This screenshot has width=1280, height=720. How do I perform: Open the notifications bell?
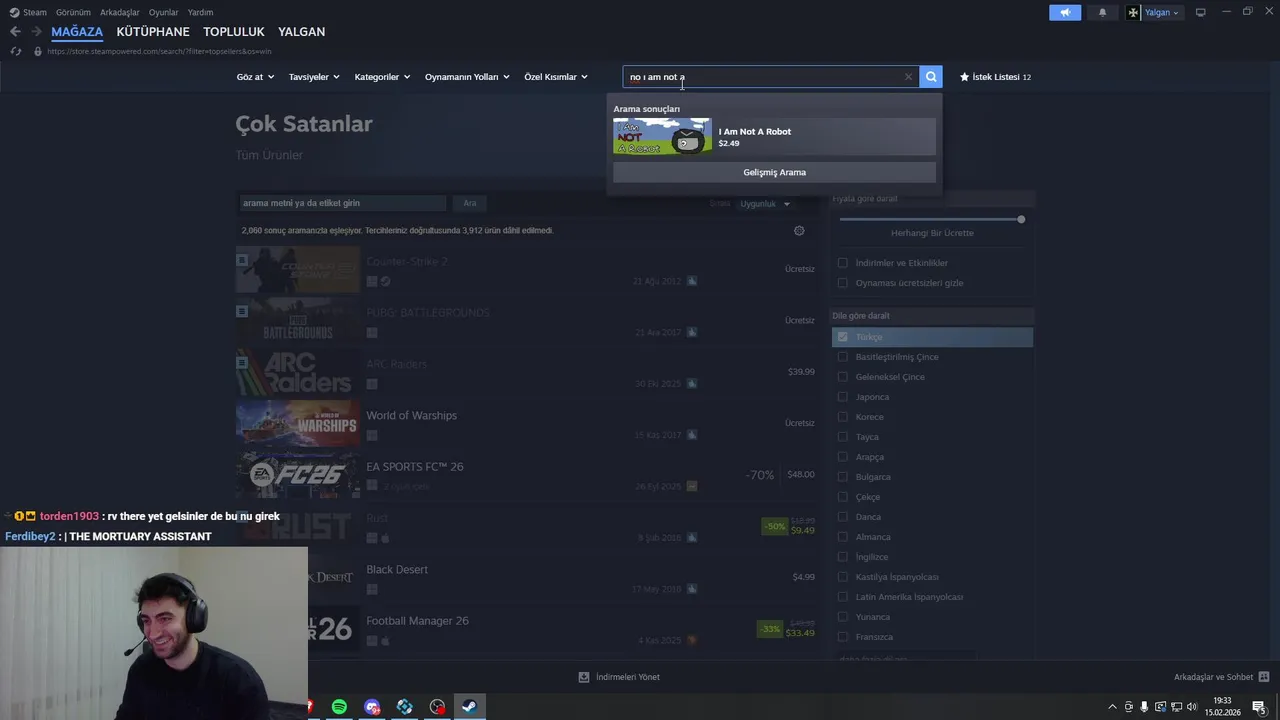pos(1102,12)
